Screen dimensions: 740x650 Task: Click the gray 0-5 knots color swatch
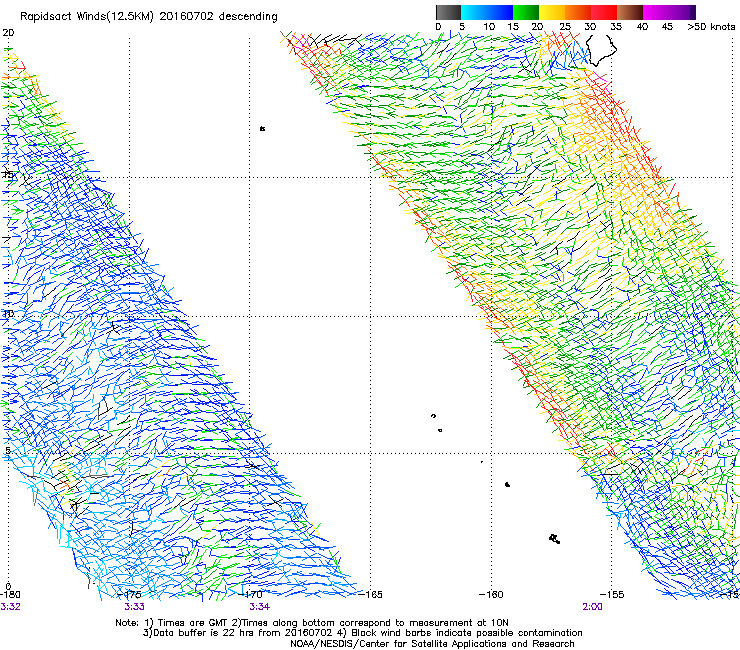[x=448, y=12]
